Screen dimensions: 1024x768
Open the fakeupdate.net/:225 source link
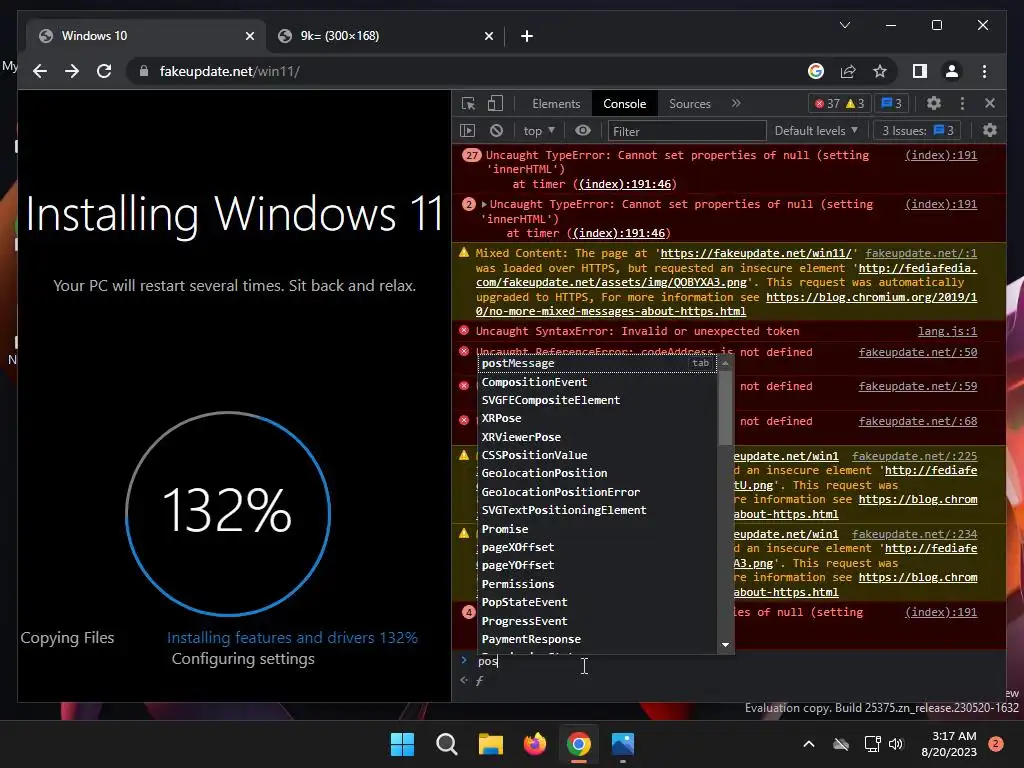pyautogui.click(x=914, y=456)
